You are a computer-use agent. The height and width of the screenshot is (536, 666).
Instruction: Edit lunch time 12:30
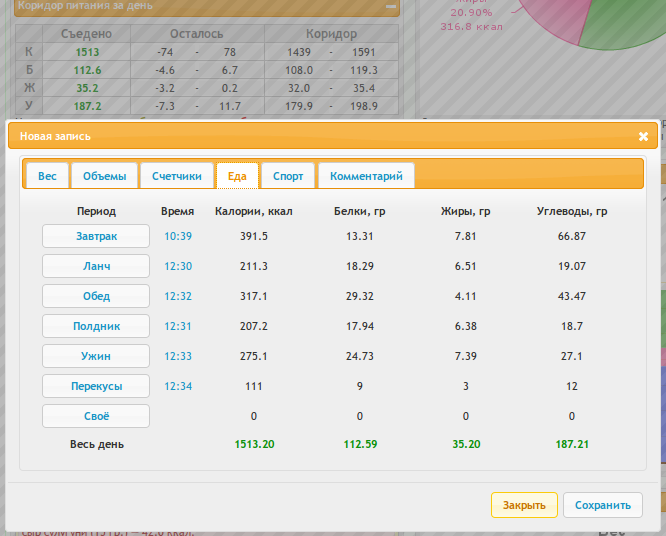point(178,266)
